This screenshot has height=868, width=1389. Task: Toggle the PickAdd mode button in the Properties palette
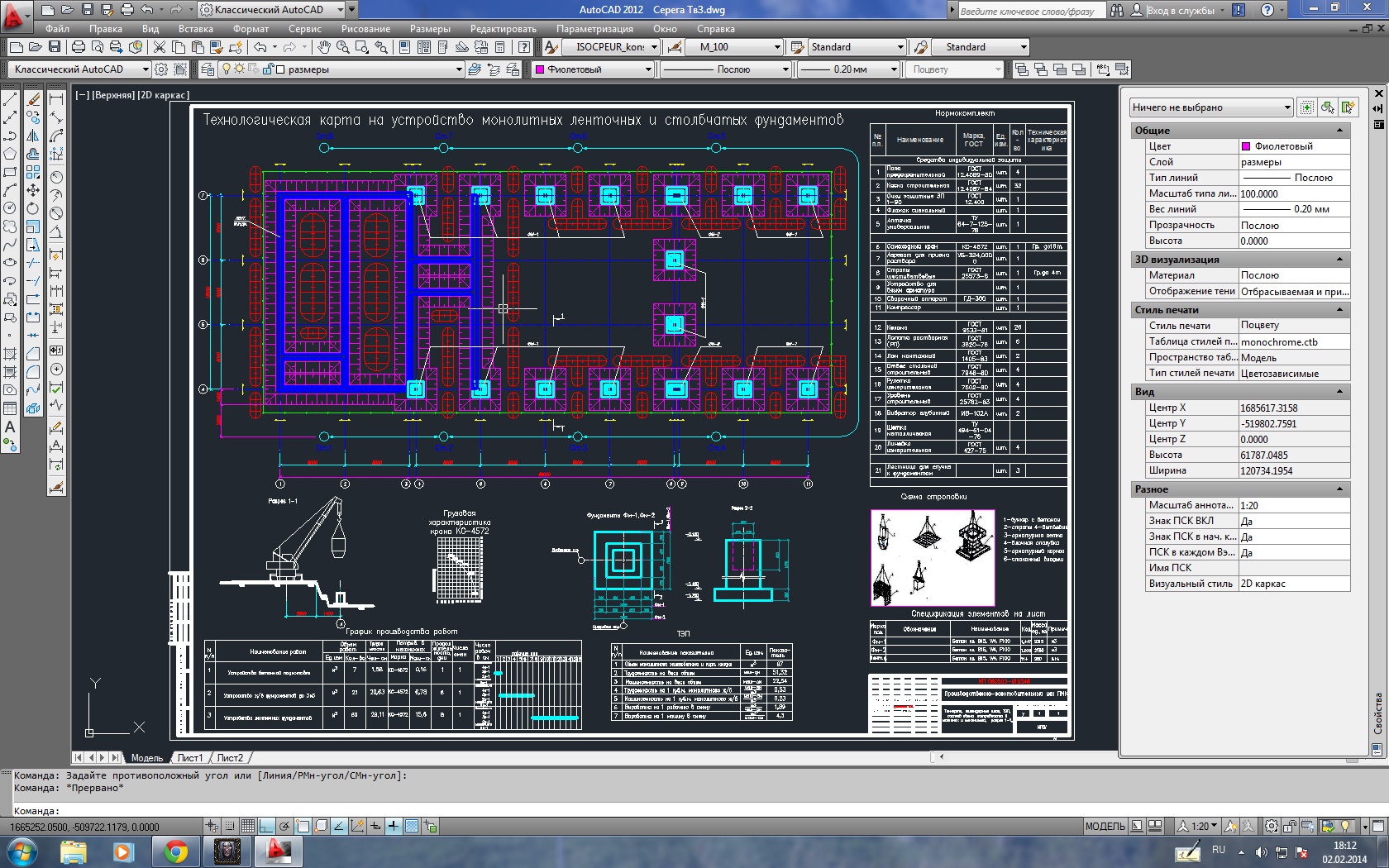(1306, 107)
